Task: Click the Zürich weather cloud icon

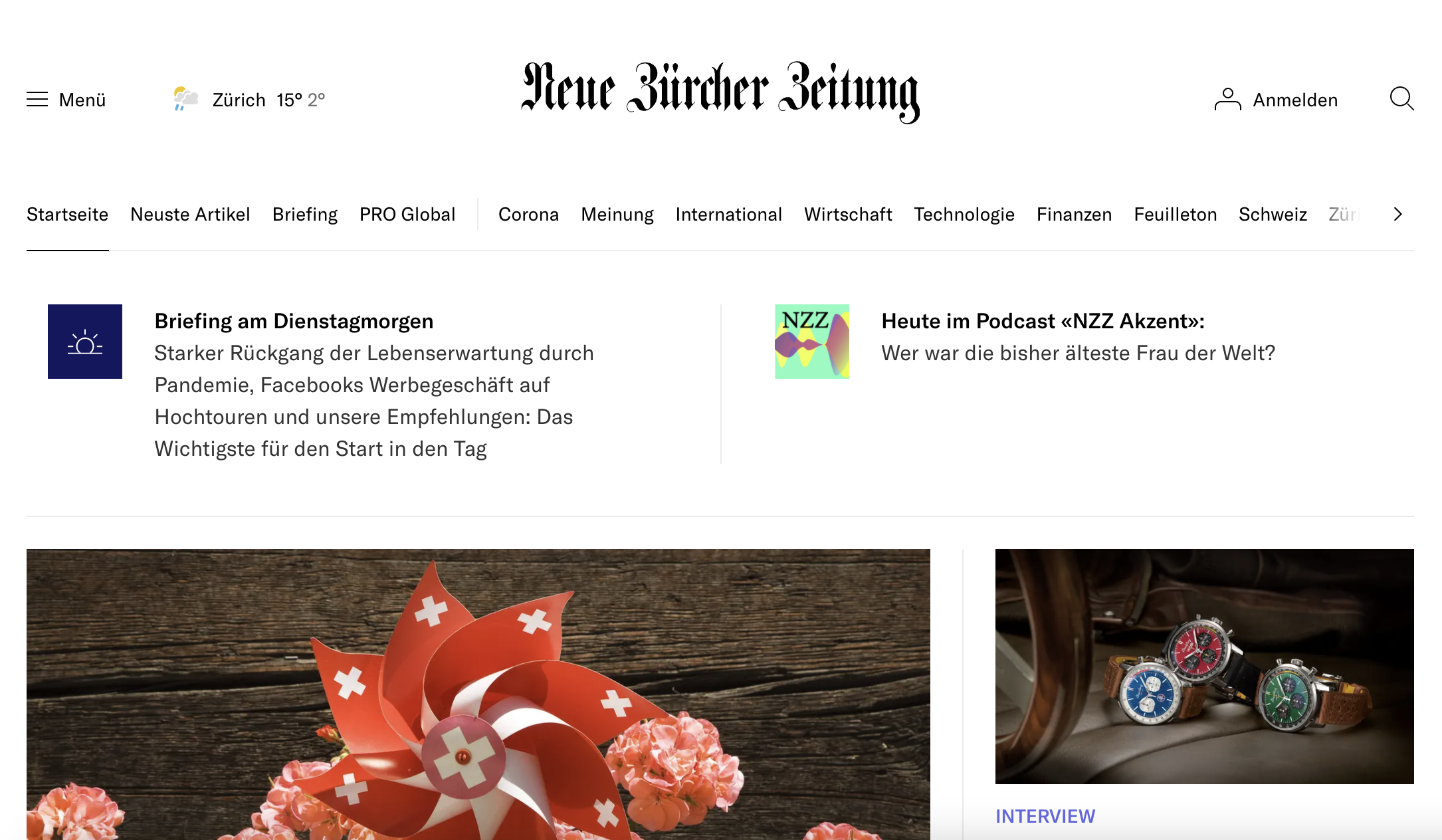Action: tap(185, 99)
